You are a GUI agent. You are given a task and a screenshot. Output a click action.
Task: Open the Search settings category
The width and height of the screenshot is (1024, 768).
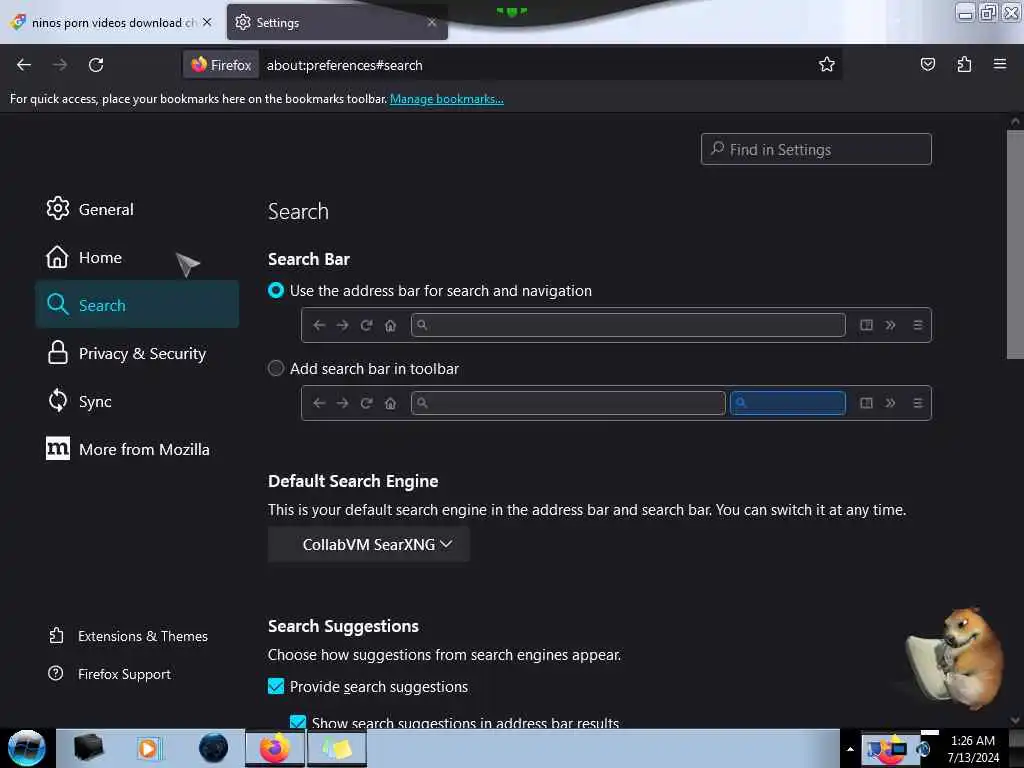click(x=137, y=304)
